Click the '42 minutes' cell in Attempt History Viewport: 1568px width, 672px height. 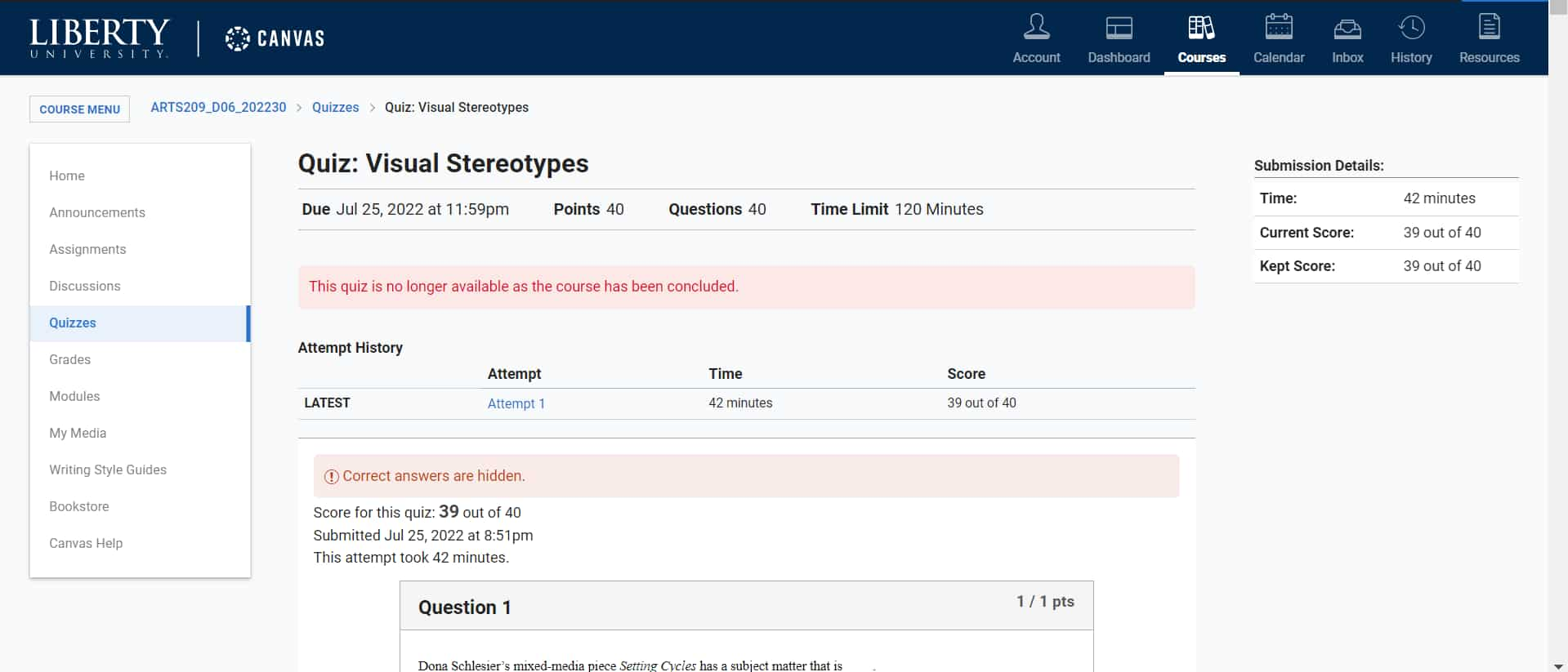(740, 403)
